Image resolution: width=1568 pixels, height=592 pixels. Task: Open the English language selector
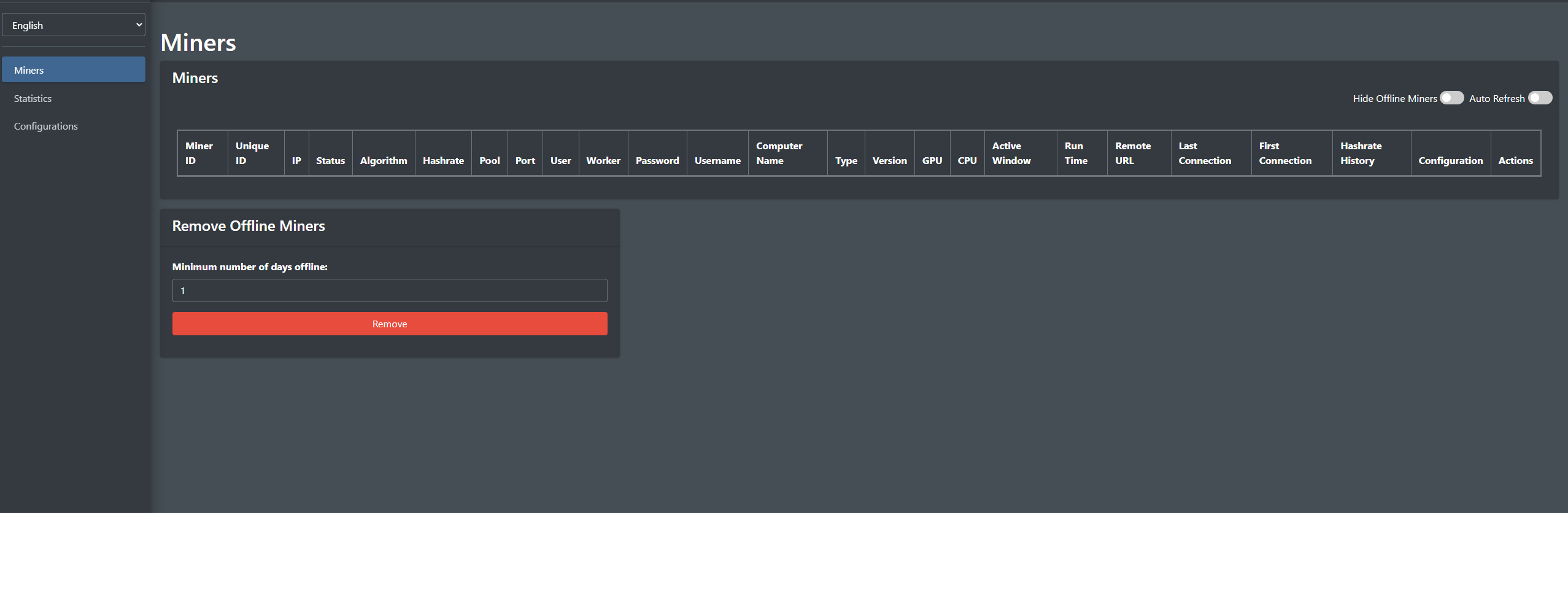point(74,25)
